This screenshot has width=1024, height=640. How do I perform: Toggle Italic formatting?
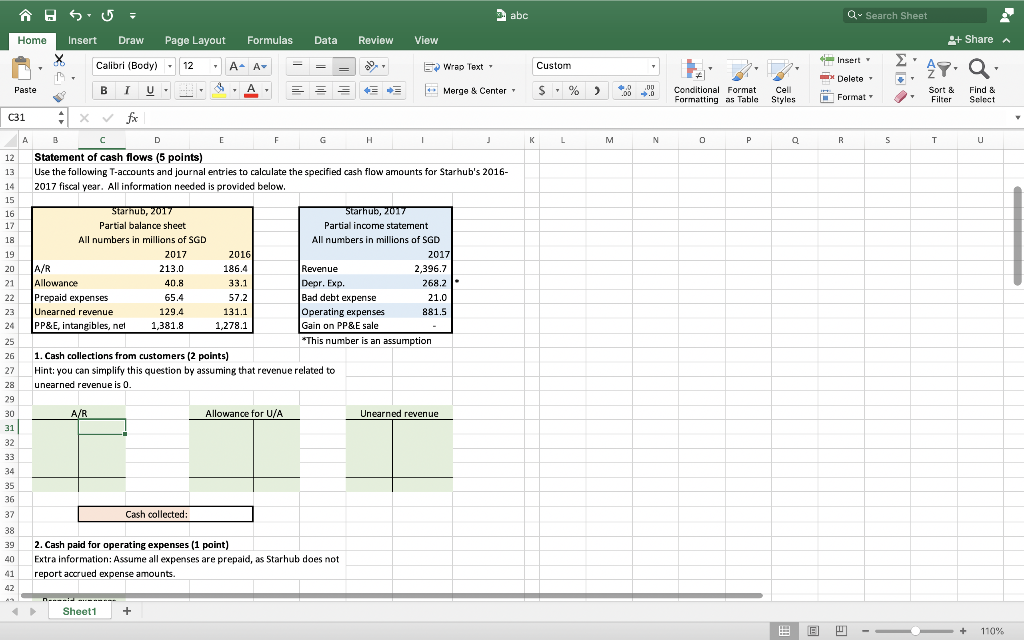(127, 91)
